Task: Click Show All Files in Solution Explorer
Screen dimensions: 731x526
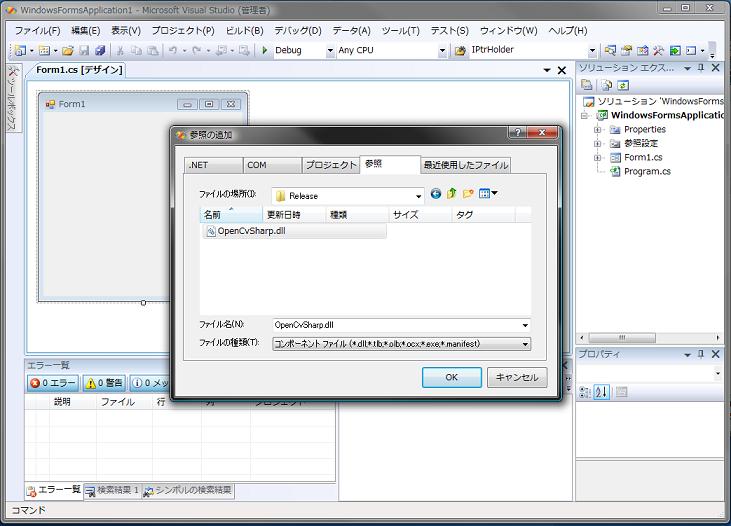Action: (606, 85)
